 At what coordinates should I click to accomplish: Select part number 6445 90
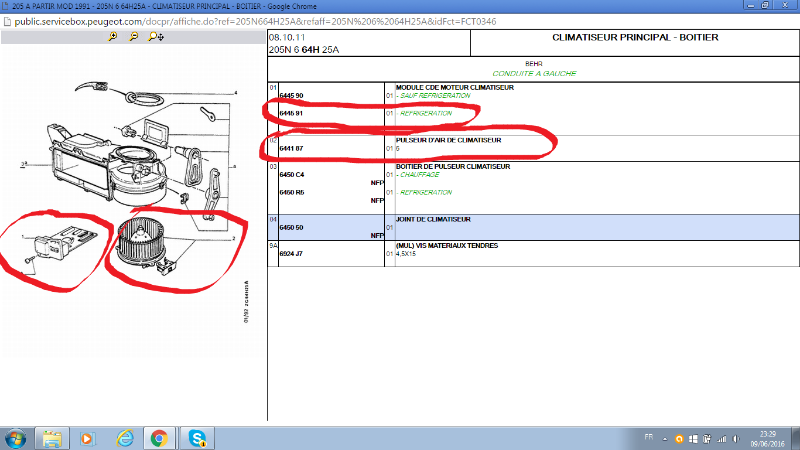291,96
